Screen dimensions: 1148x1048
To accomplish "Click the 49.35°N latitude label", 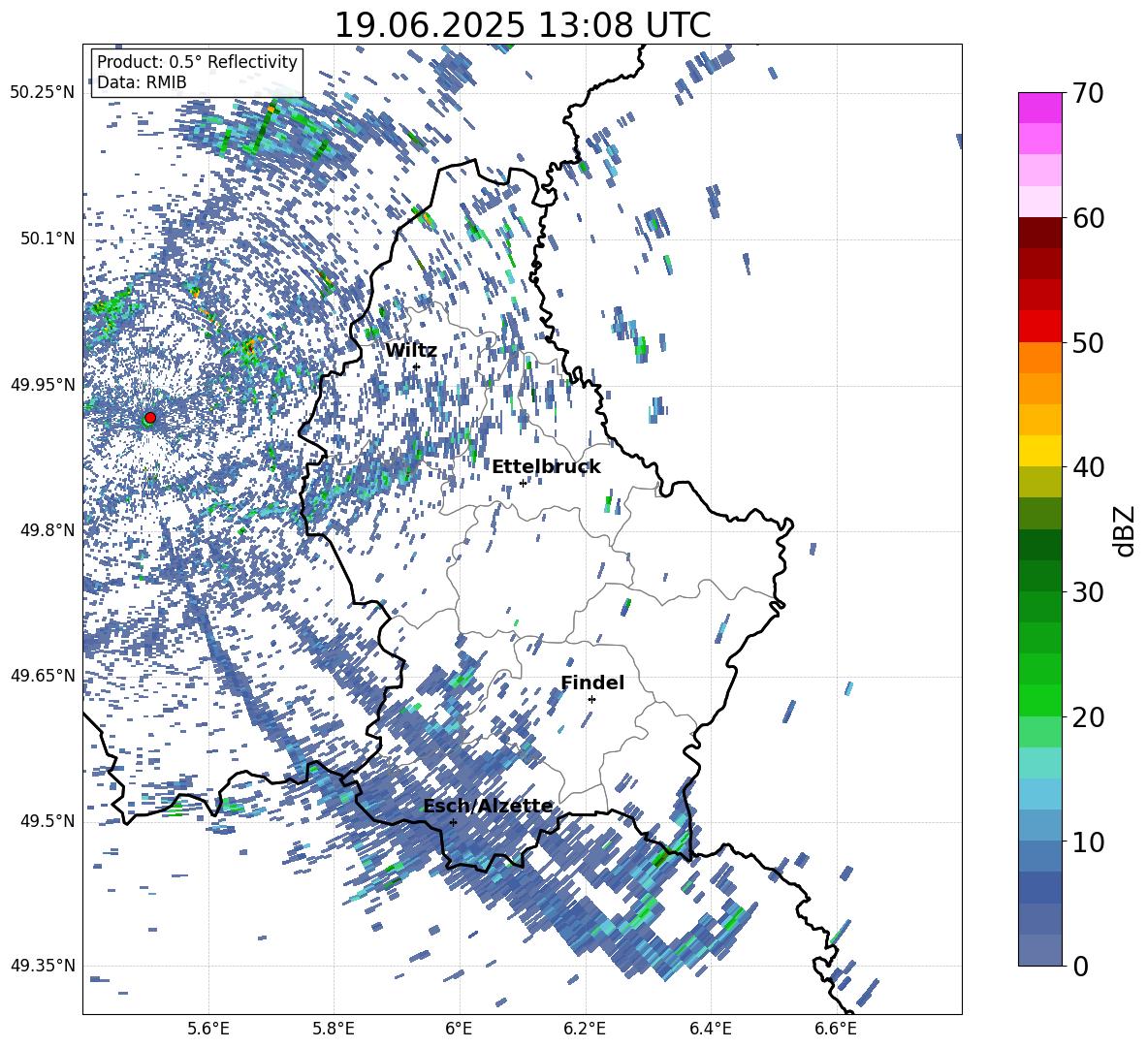I will click(43, 966).
